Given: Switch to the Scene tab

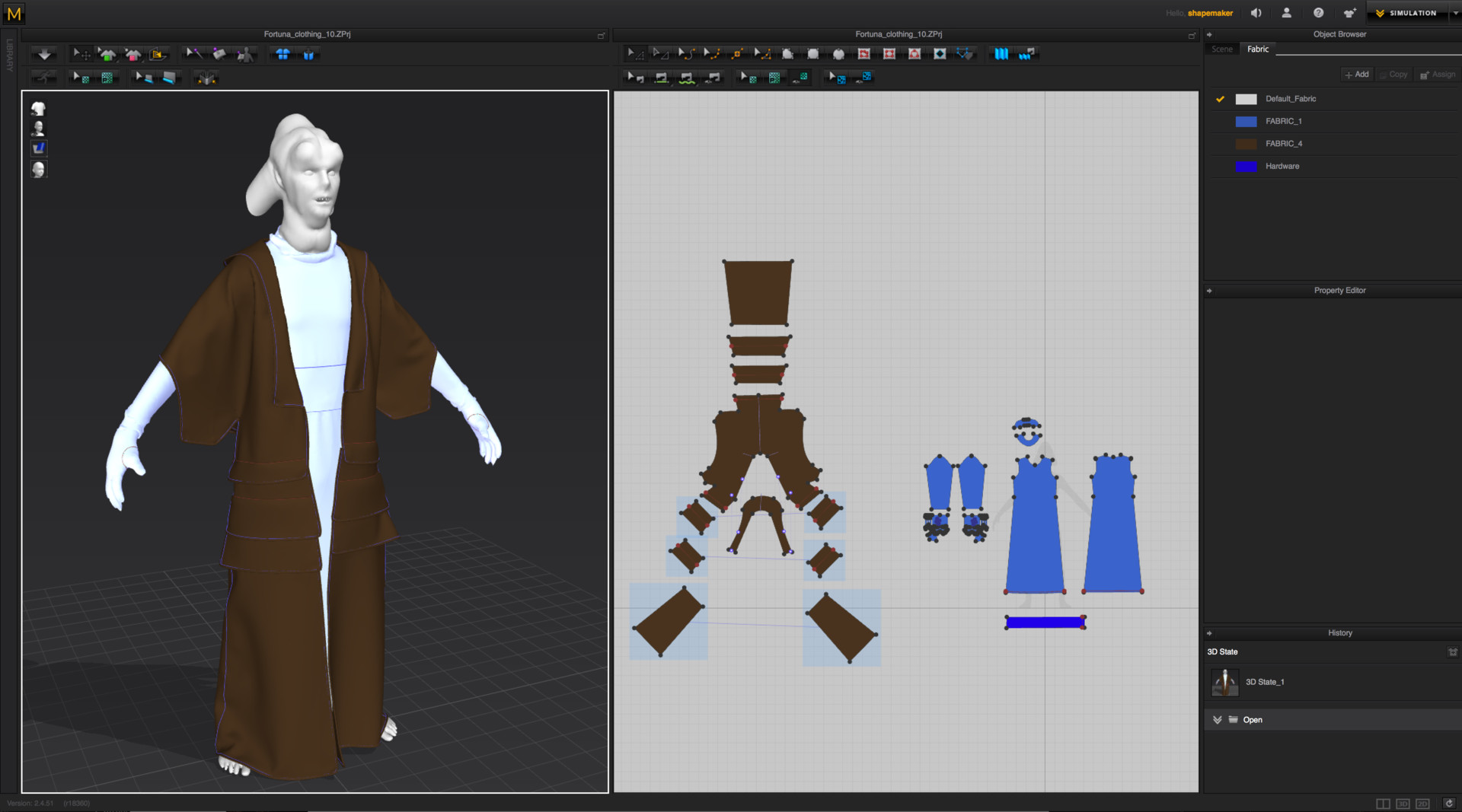Looking at the screenshot, I should 1222,49.
